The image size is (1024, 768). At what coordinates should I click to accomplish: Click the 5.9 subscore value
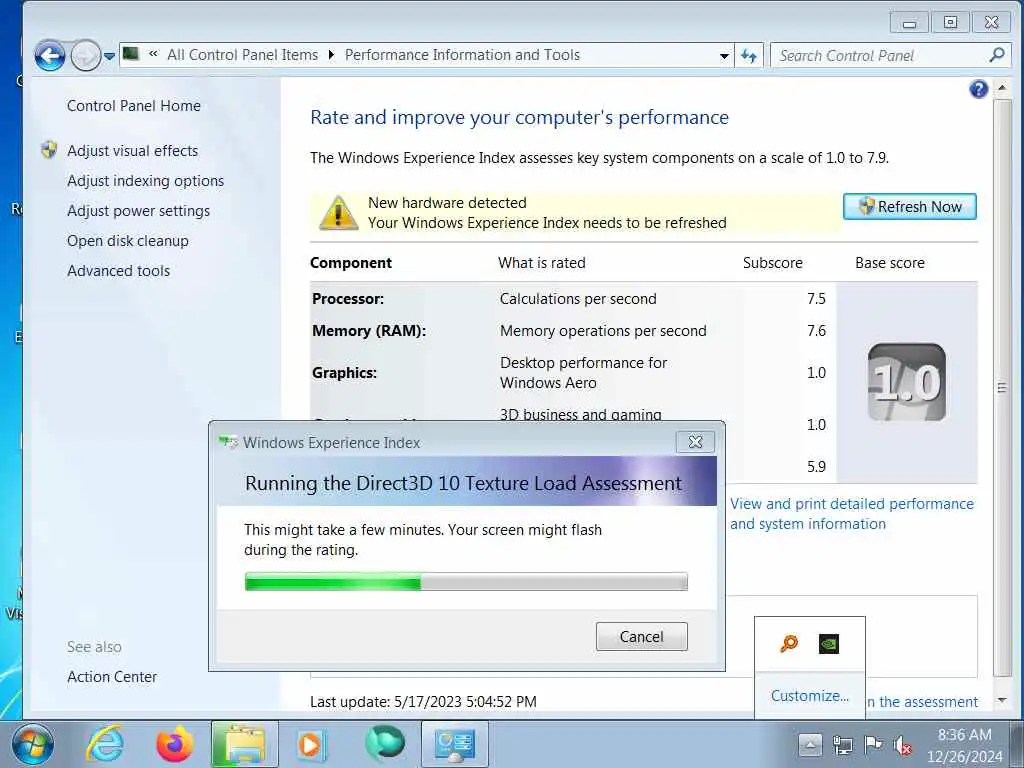(816, 467)
